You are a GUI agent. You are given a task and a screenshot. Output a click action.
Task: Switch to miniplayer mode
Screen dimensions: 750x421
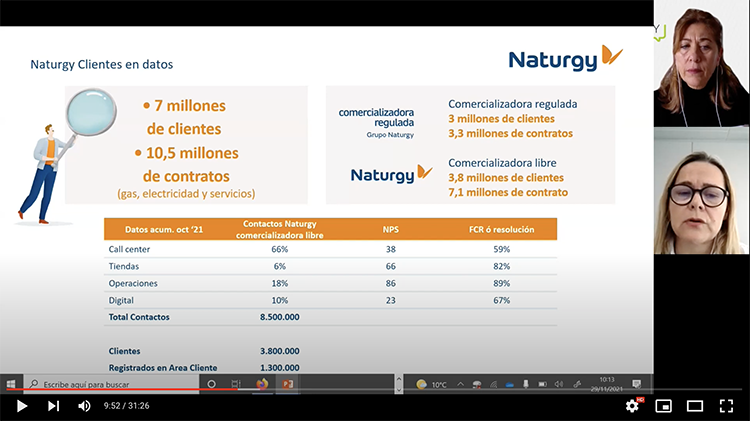tap(663, 406)
